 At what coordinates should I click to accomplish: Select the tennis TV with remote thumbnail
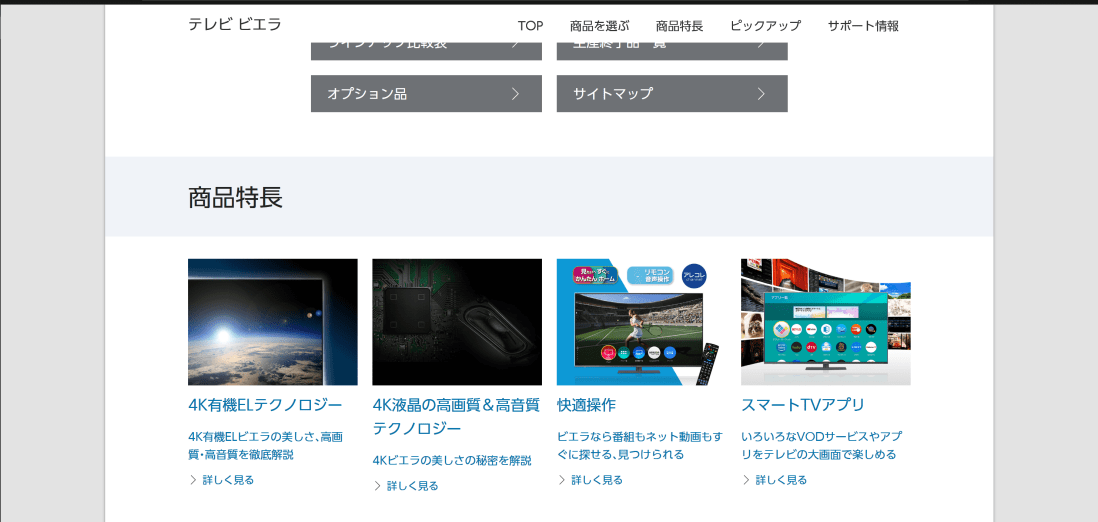click(x=641, y=322)
